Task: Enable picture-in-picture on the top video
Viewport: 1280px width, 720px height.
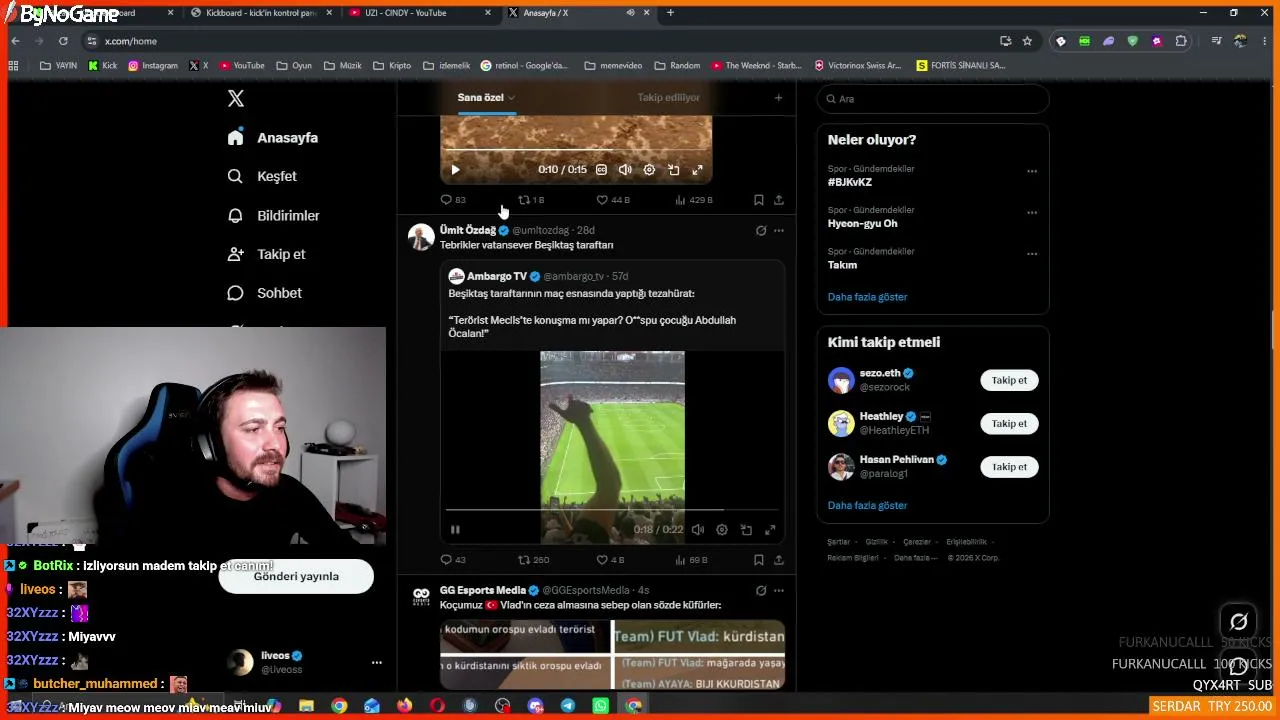Action: tap(673, 170)
